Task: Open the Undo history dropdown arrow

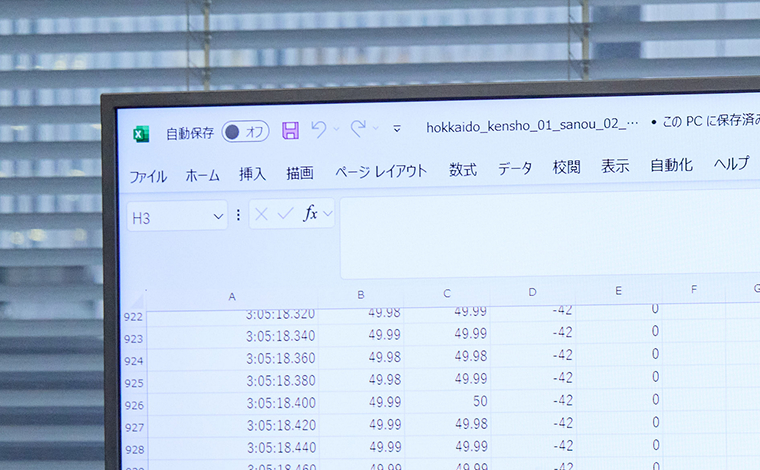Action: point(336,129)
